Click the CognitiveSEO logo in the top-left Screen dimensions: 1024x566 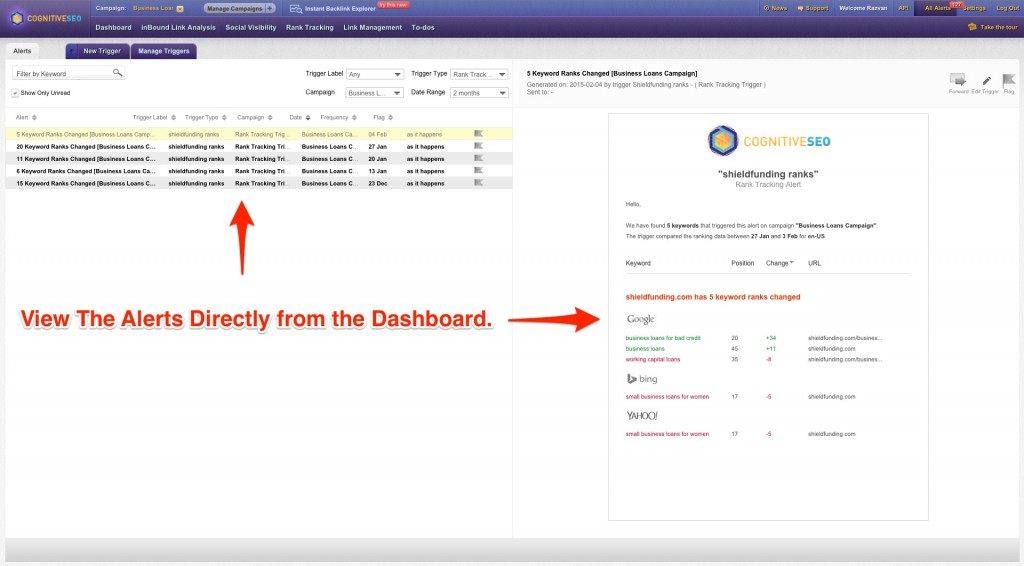45,18
